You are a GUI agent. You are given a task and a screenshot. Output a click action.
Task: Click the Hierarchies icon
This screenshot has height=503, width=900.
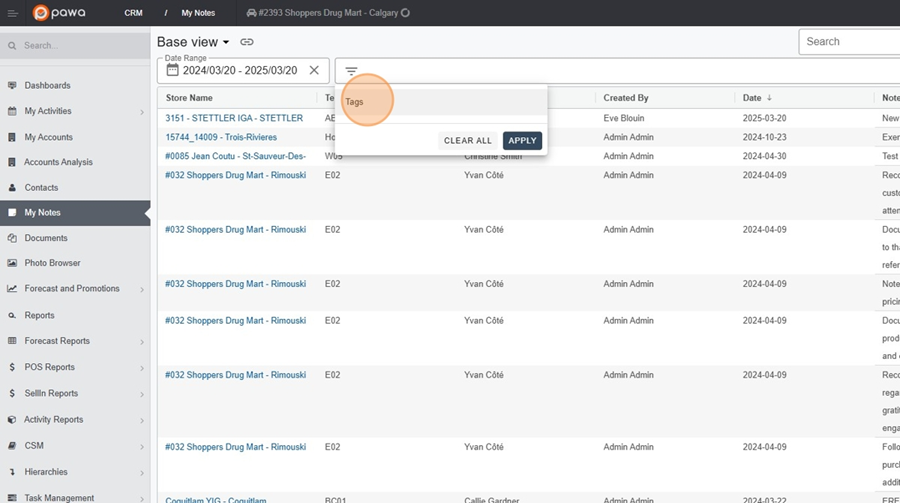pos(12,472)
